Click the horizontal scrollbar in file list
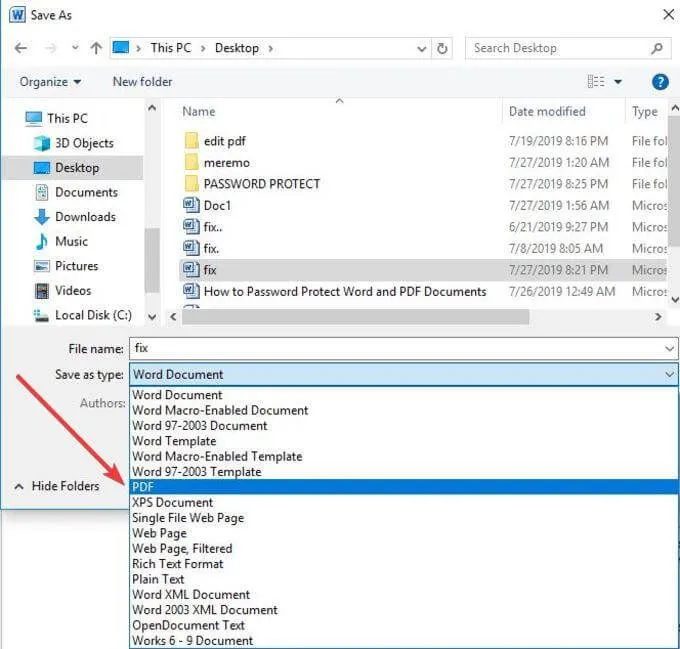Screen dimensions: 680x649 pyautogui.click(x=355, y=316)
